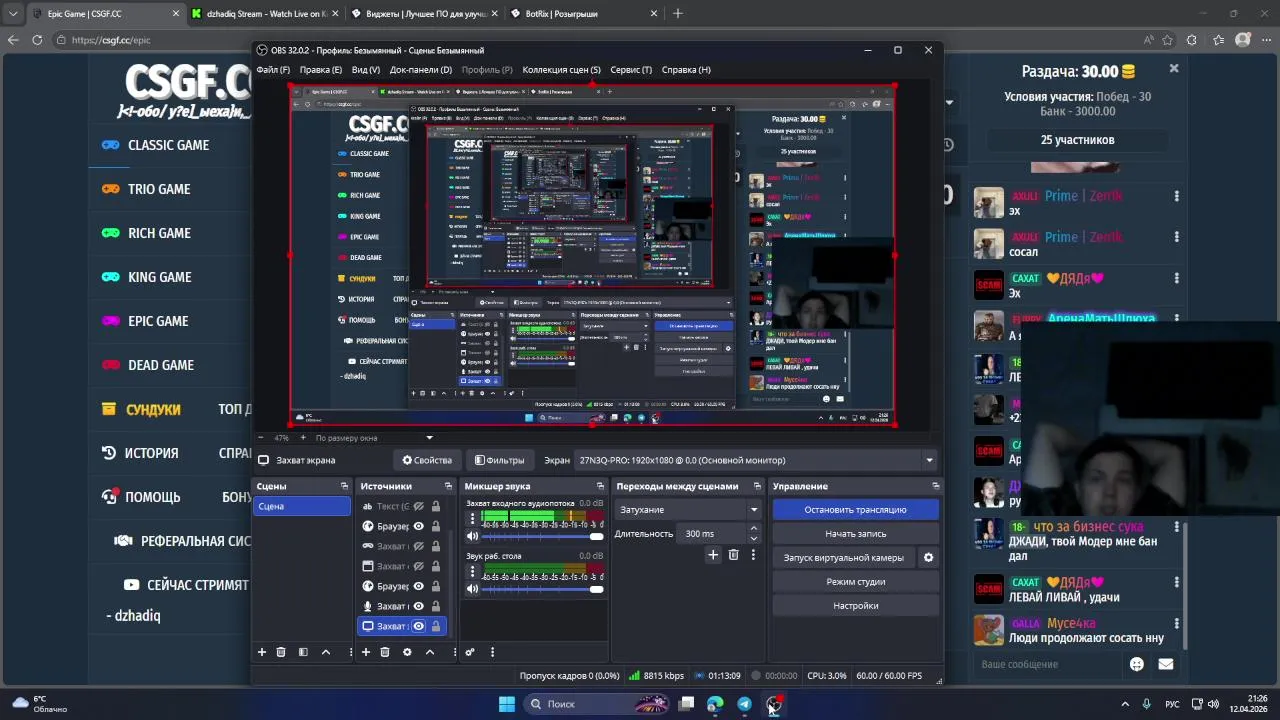Hide the microphone capture source
The width and height of the screenshot is (1280, 720).
point(419,606)
